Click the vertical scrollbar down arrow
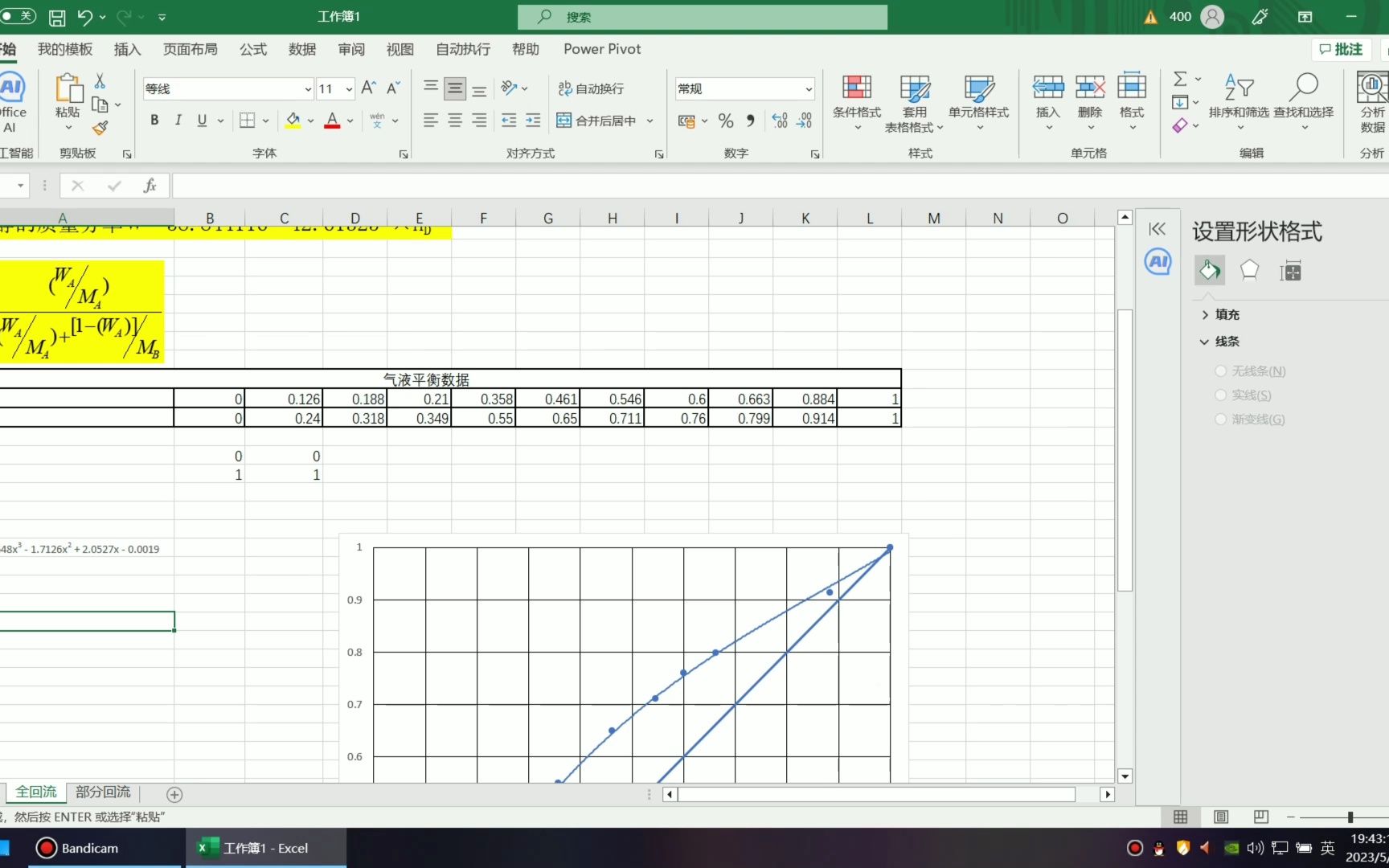The height and width of the screenshot is (868, 1389). 1125,776
